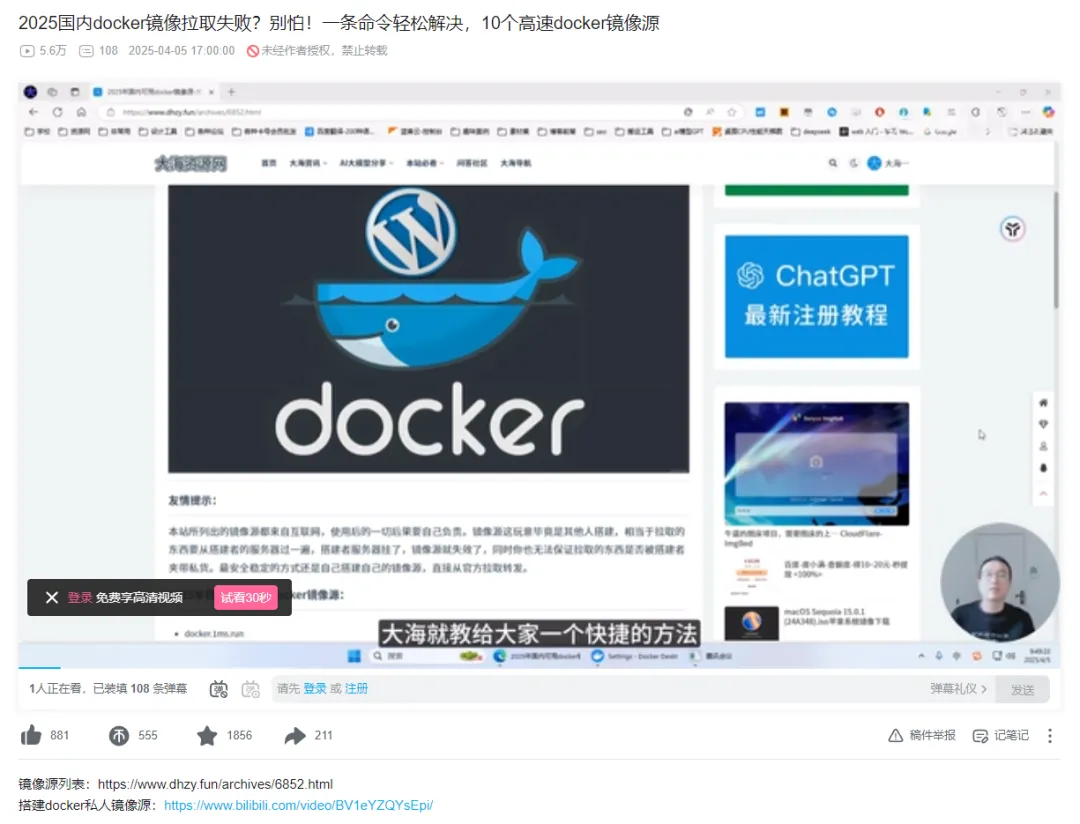Click the browser back arrow in video
The image size is (1080, 824).
tap(33, 112)
